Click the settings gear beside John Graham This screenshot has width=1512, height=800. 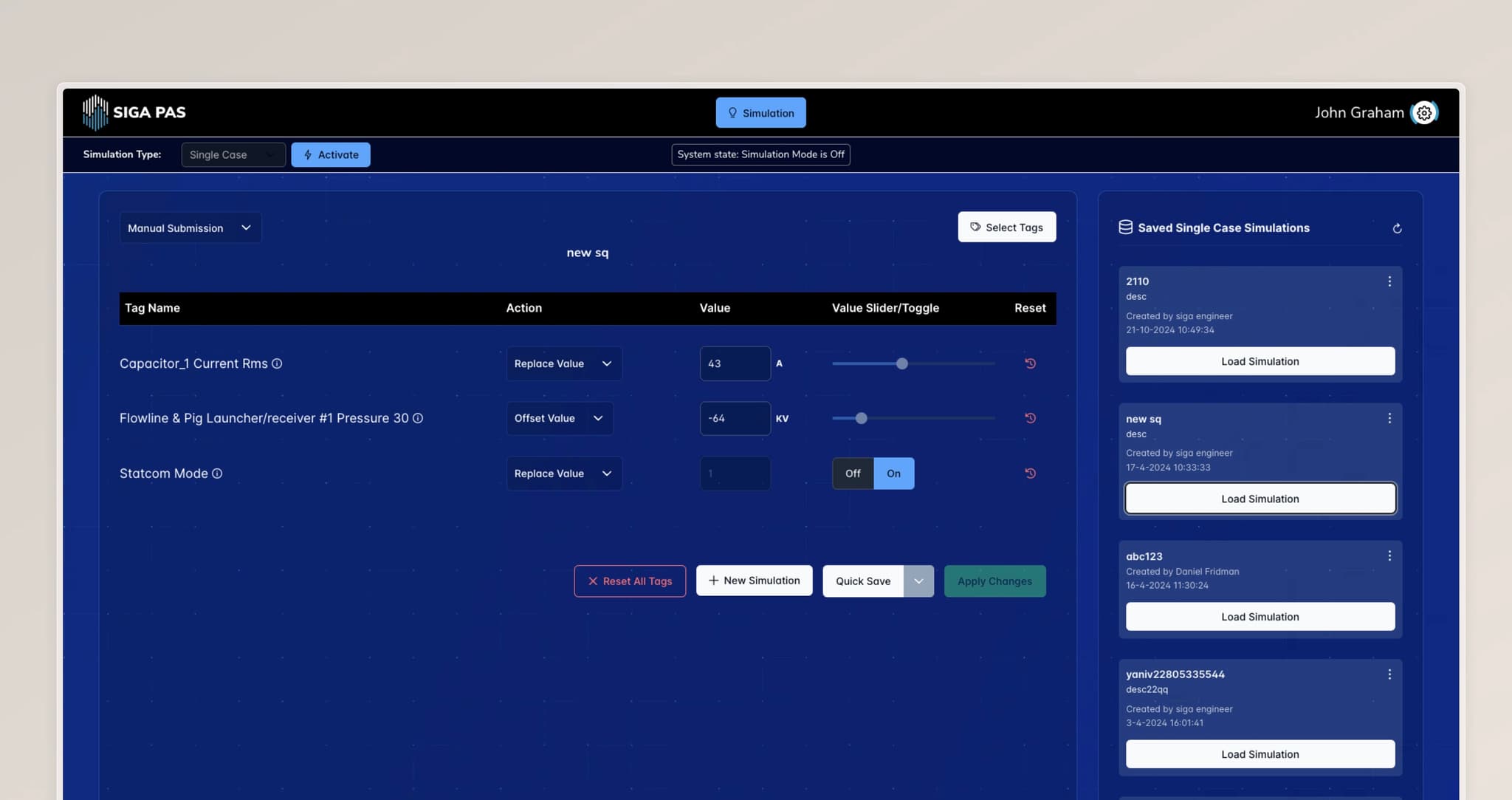(1424, 113)
